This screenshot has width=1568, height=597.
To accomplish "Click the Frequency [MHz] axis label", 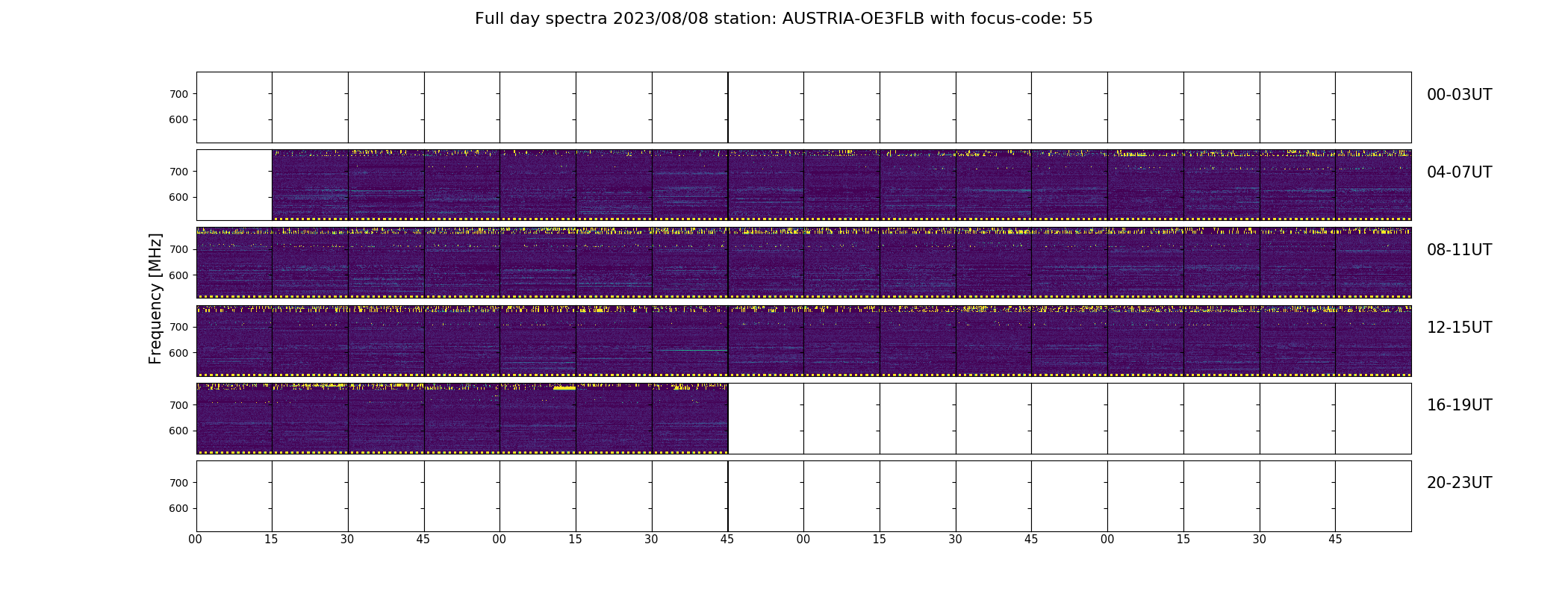I will point(155,298).
